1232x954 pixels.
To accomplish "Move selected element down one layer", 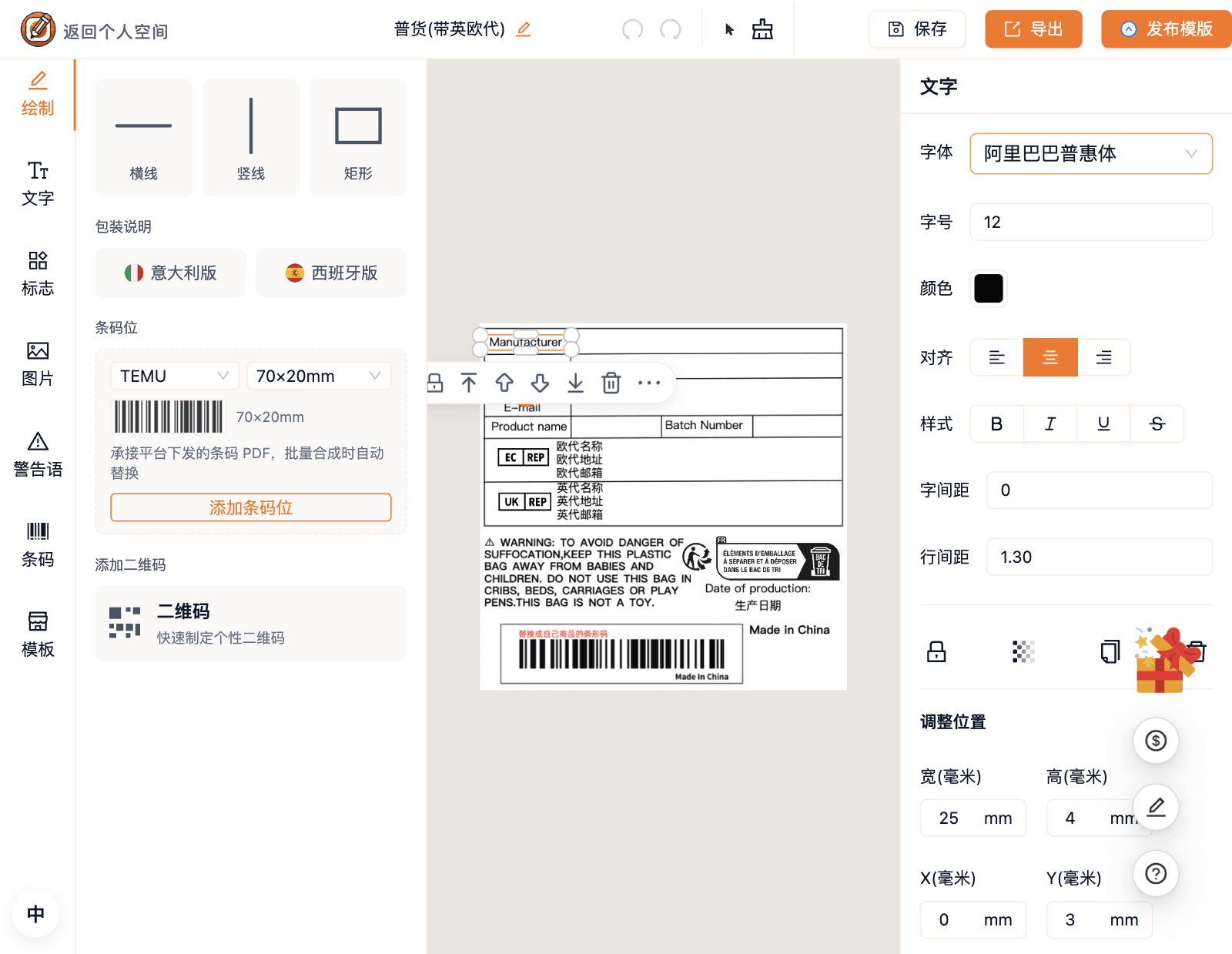I will click(x=540, y=383).
